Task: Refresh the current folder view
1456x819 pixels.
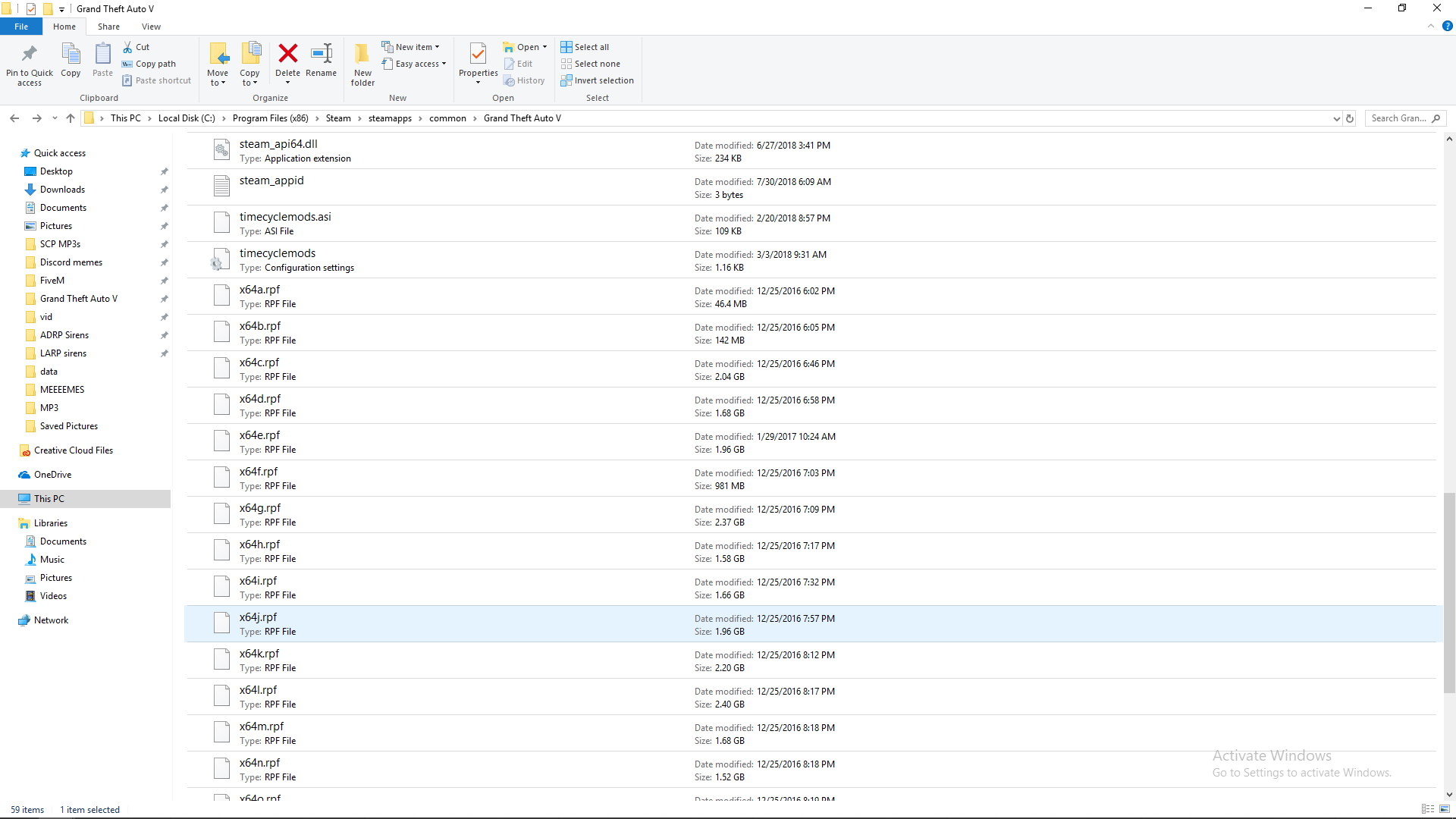Action: 1350,118
